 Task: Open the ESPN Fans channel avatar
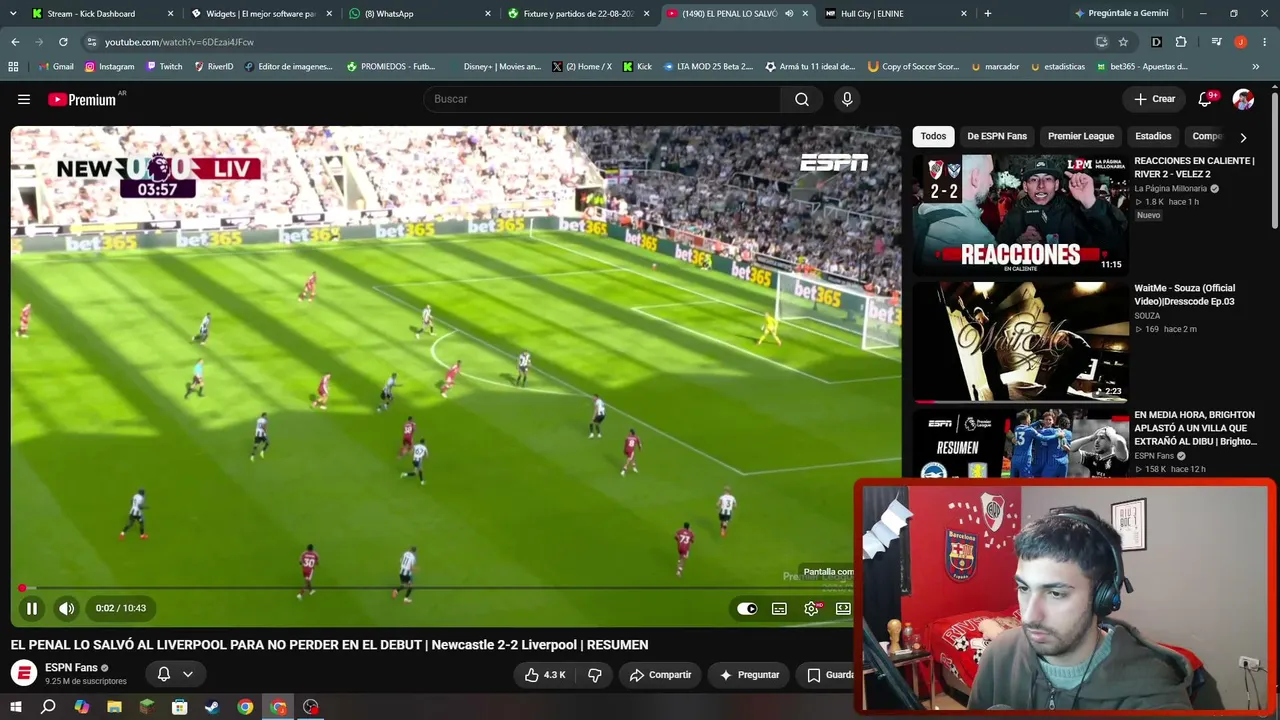click(x=24, y=673)
